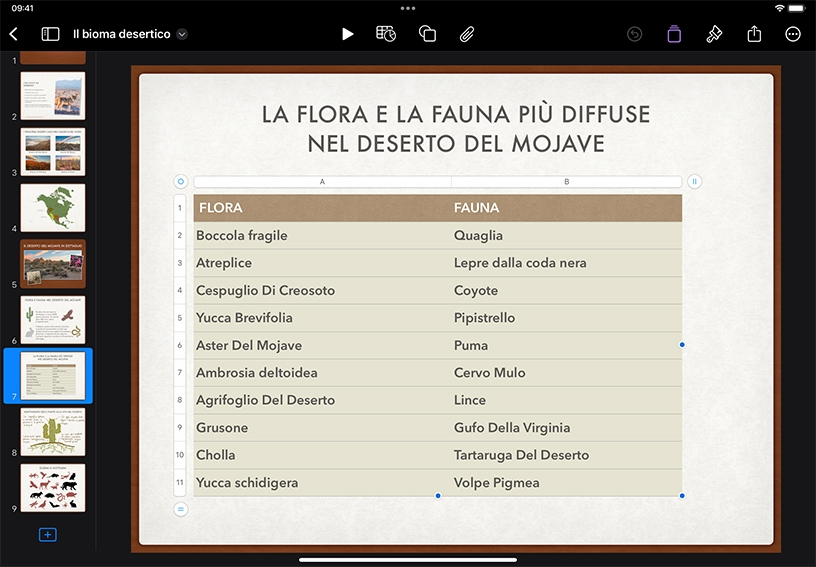Select the Tartaruga Del Deserto cell

(567, 455)
